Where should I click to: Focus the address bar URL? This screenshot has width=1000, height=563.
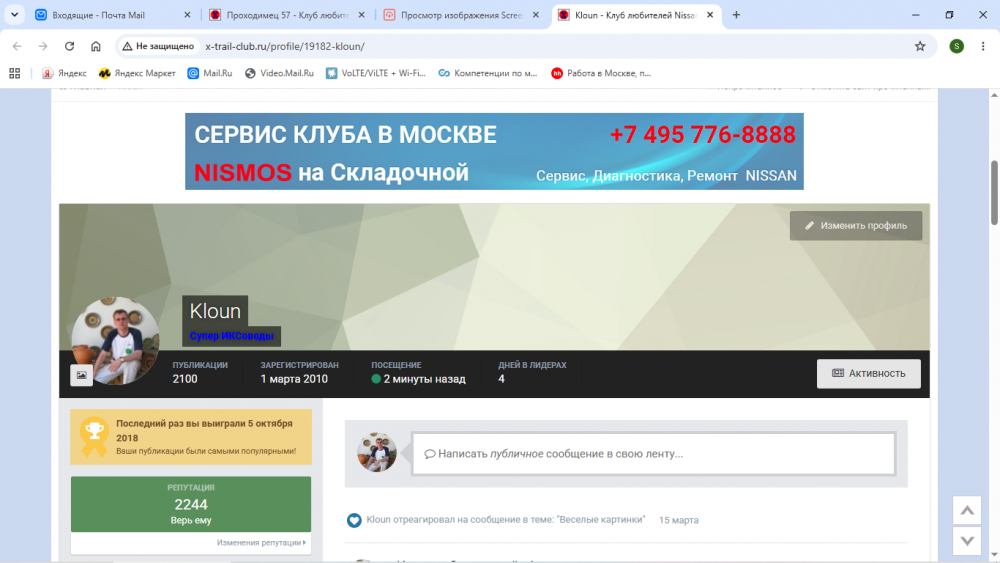pos(285,46)
